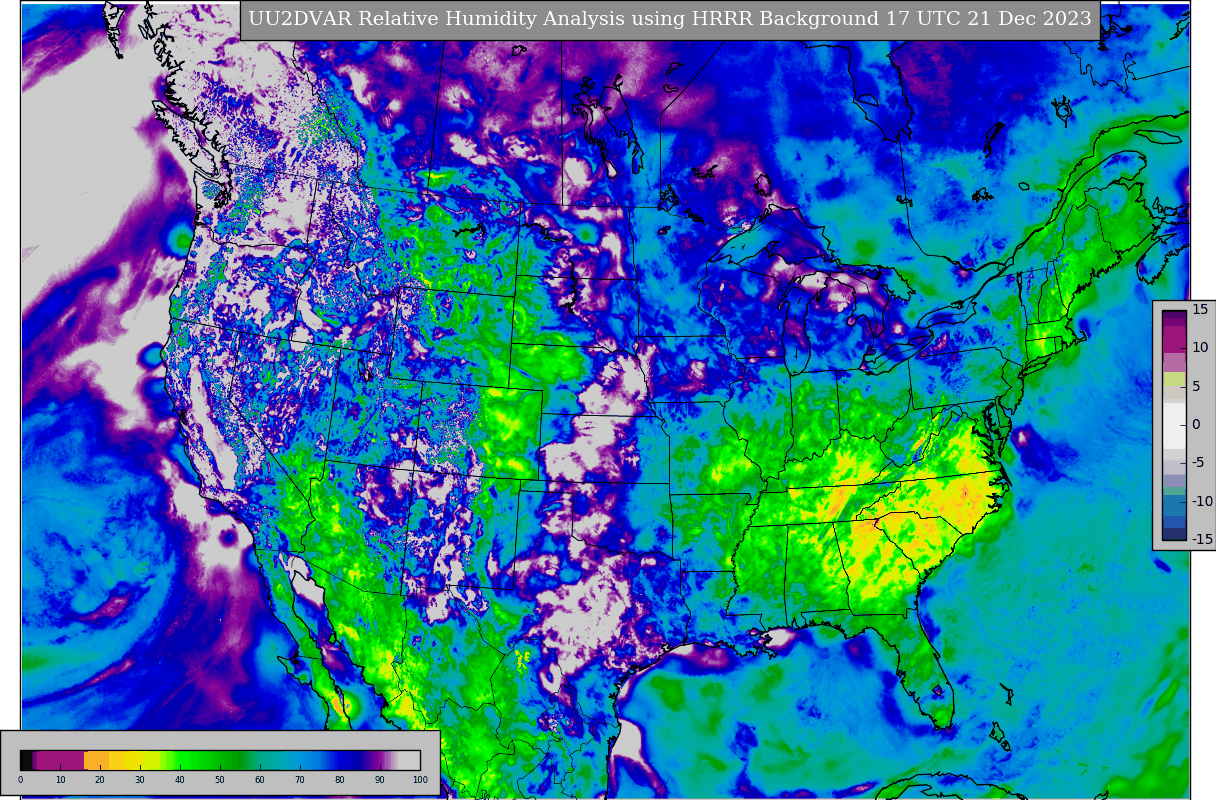Click the '100' label on bottom colorbar
The image size is (1216, 800).
[x=420, y=779]
